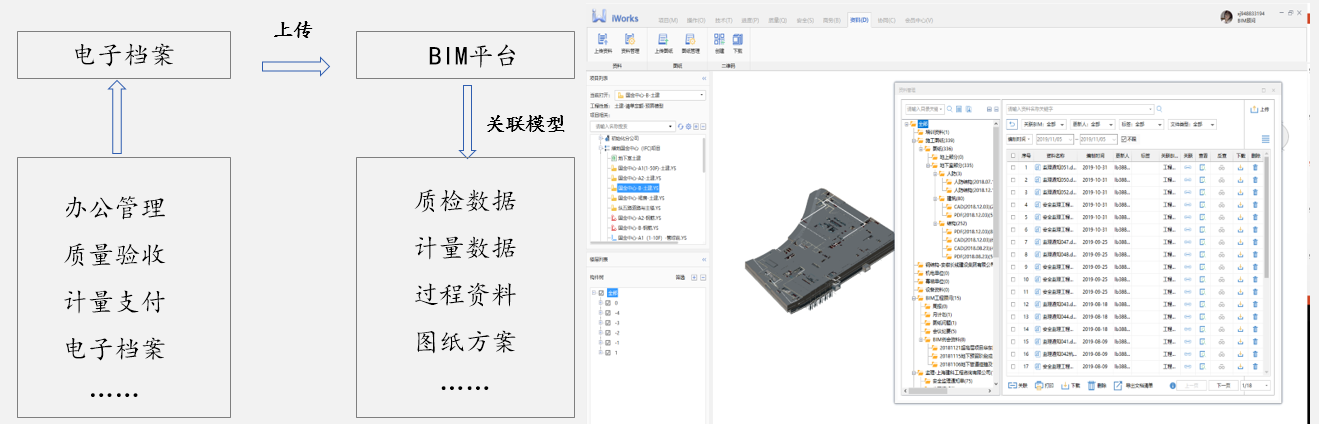
Task: Click the bottom 关联 button
Action: (x=1018, y=385)
